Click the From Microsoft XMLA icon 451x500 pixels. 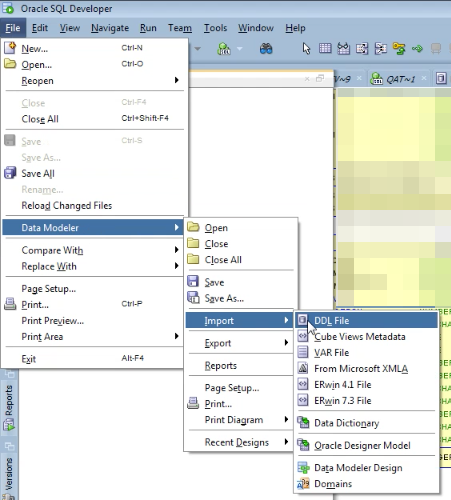(302, 368)
